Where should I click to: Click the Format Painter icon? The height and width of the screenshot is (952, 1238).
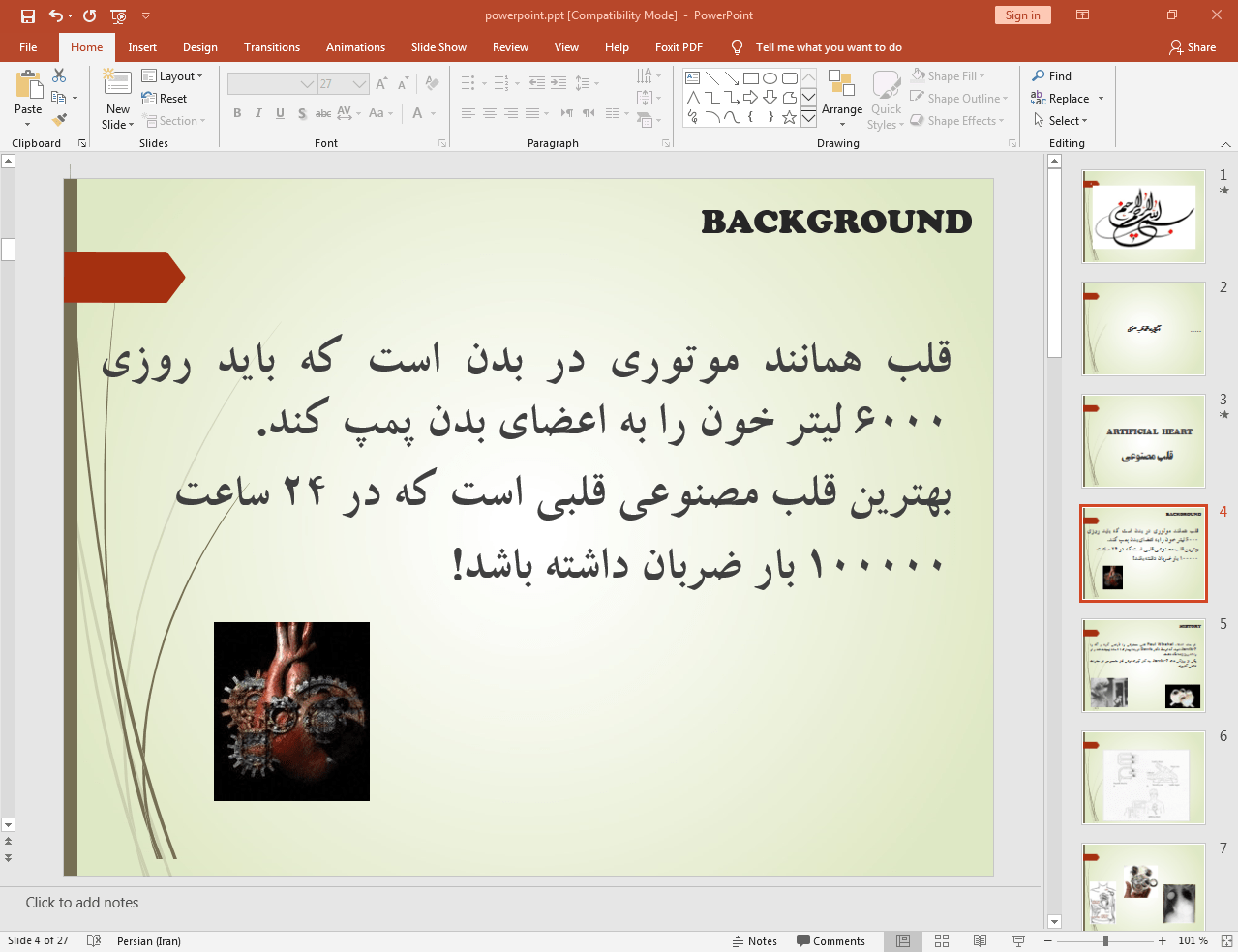point(59,120)
